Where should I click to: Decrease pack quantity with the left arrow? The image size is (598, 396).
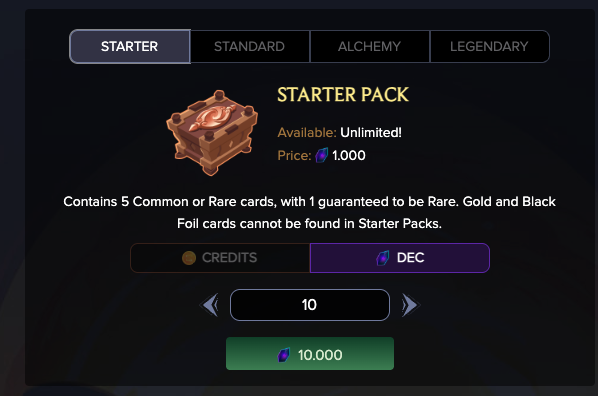point(210,305)
